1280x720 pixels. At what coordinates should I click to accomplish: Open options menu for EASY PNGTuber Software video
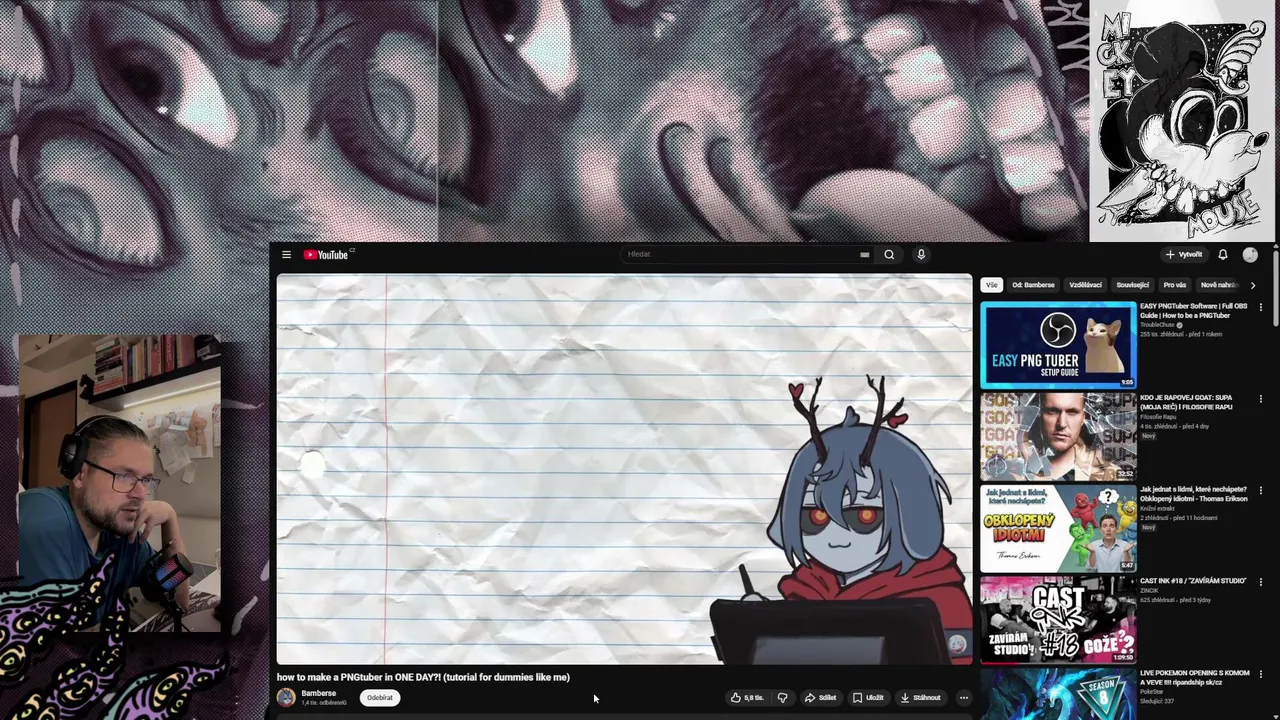(x=1260, y=307)
